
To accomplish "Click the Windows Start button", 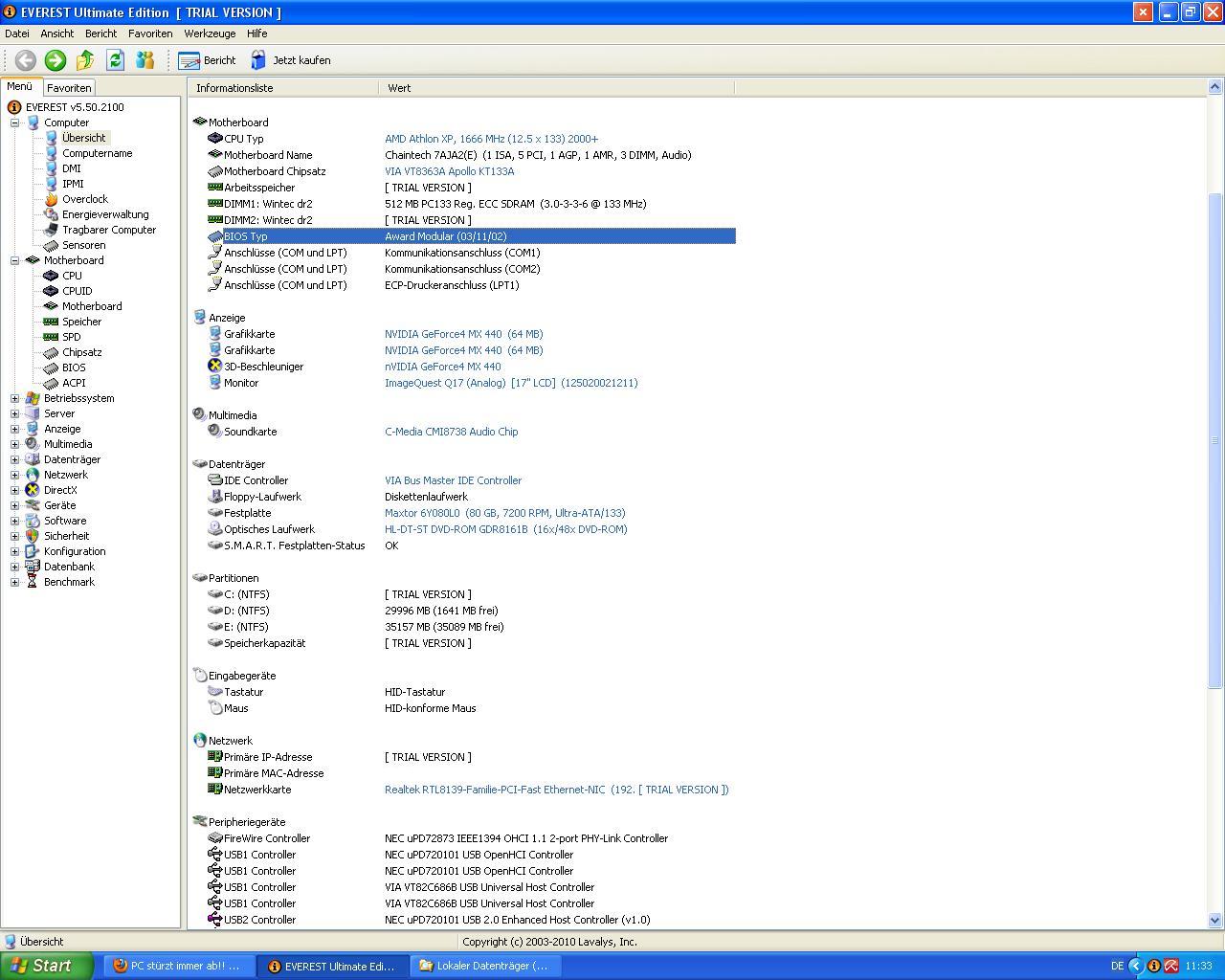I will point(47,966).
